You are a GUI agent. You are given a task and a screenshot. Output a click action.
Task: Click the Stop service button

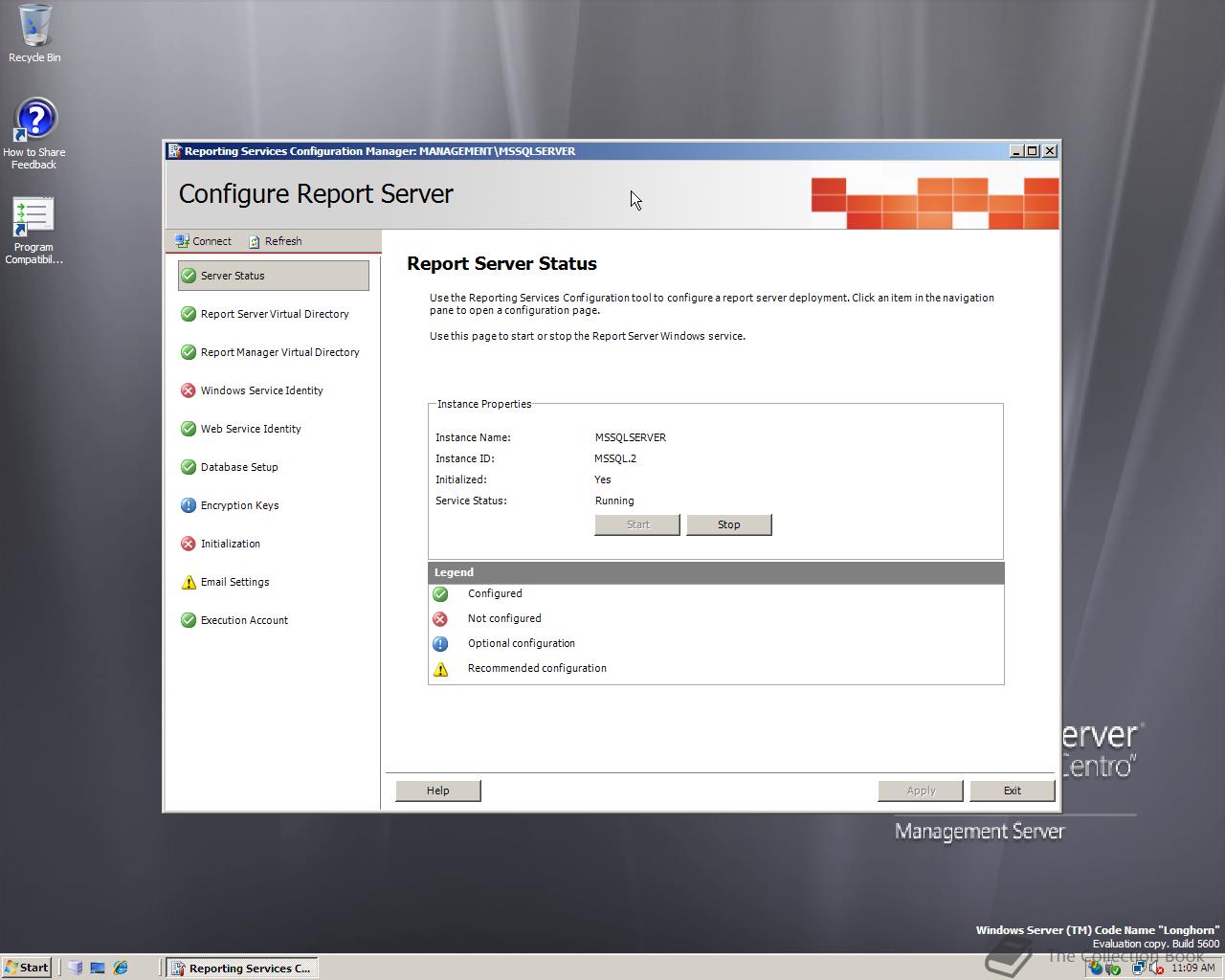click(729, 524)
